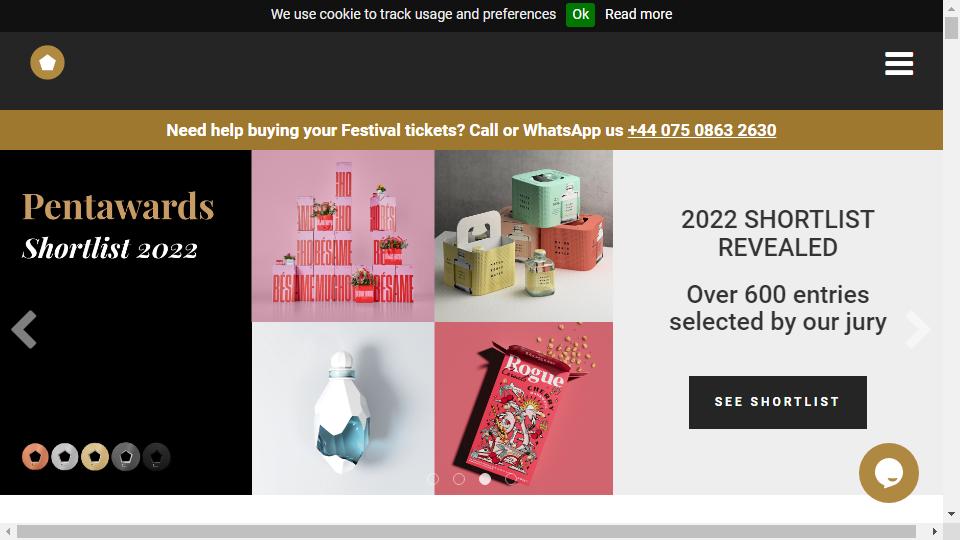Open the white faceted bottle image
Viewport: 960px width, 540px height.
343,408
